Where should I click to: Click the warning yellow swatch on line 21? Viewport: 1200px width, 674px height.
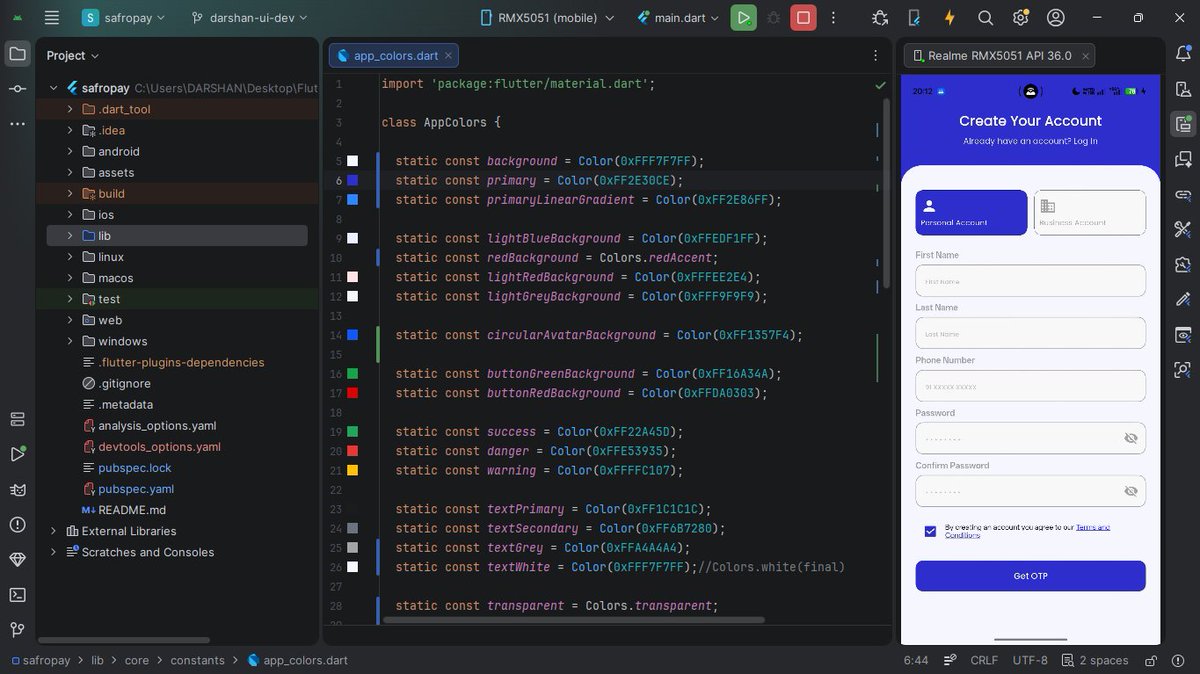352,471
